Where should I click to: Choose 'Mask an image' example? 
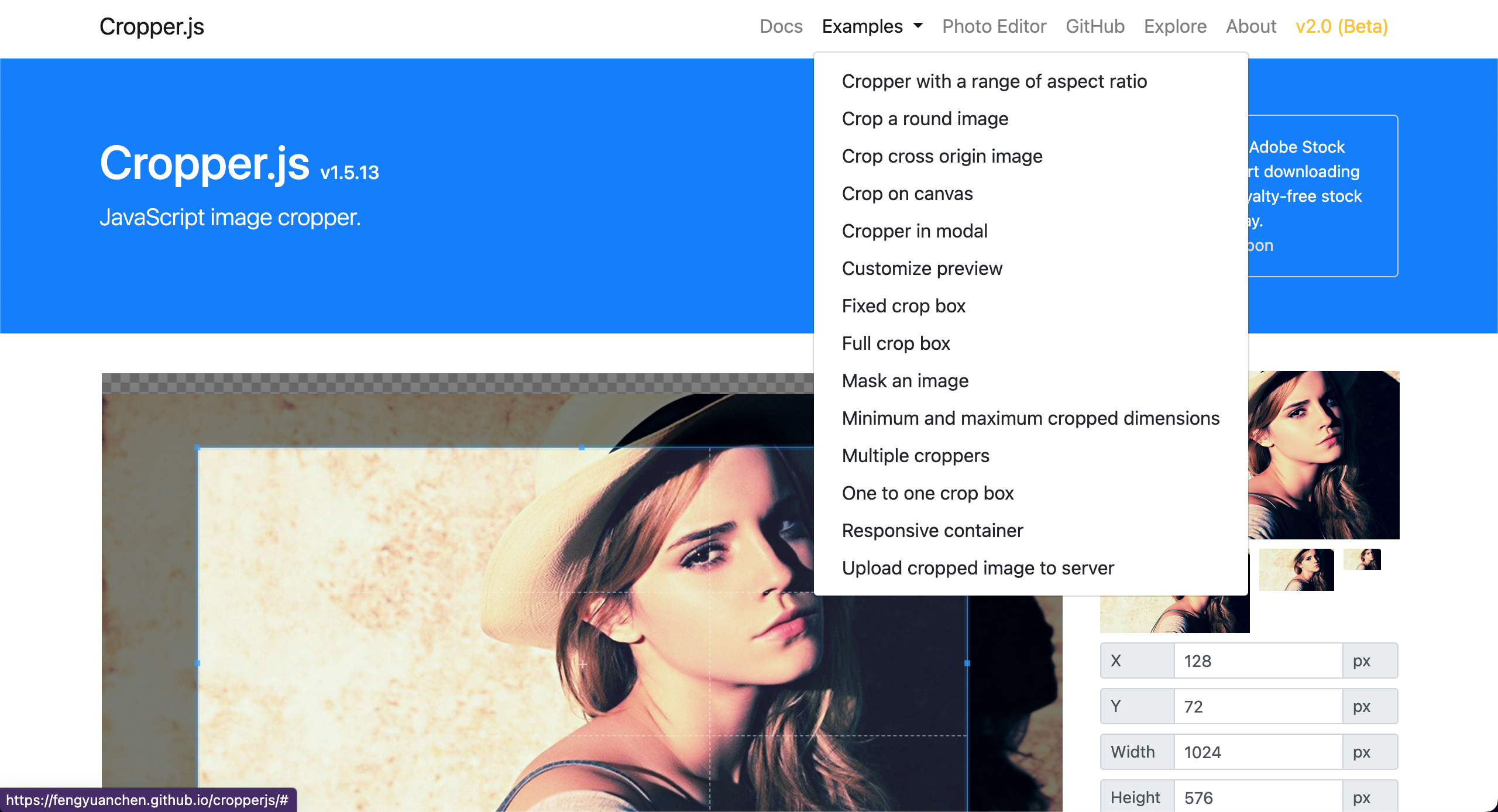(905, 381)
